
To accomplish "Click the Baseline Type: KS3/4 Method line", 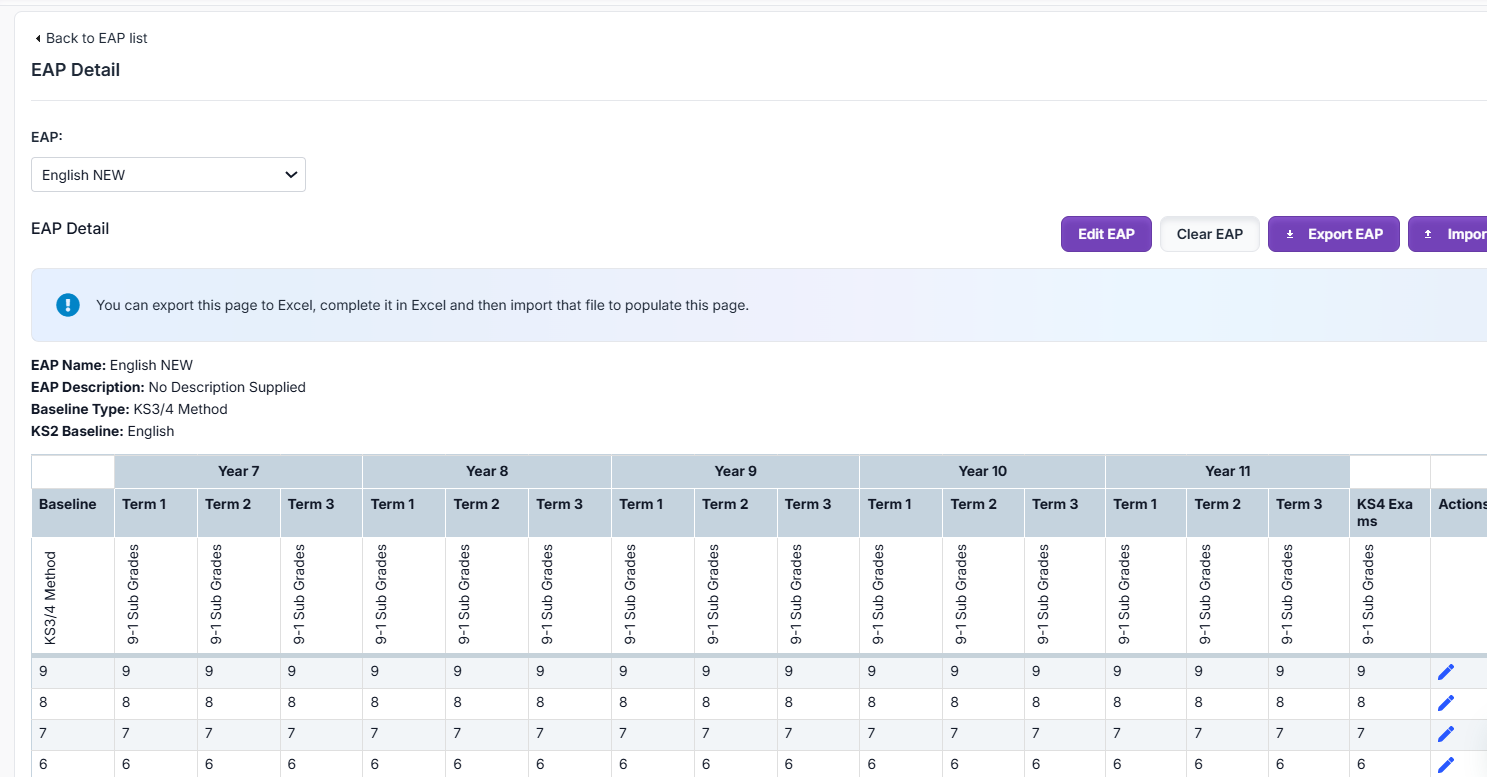I will click(x=129, y=409).
